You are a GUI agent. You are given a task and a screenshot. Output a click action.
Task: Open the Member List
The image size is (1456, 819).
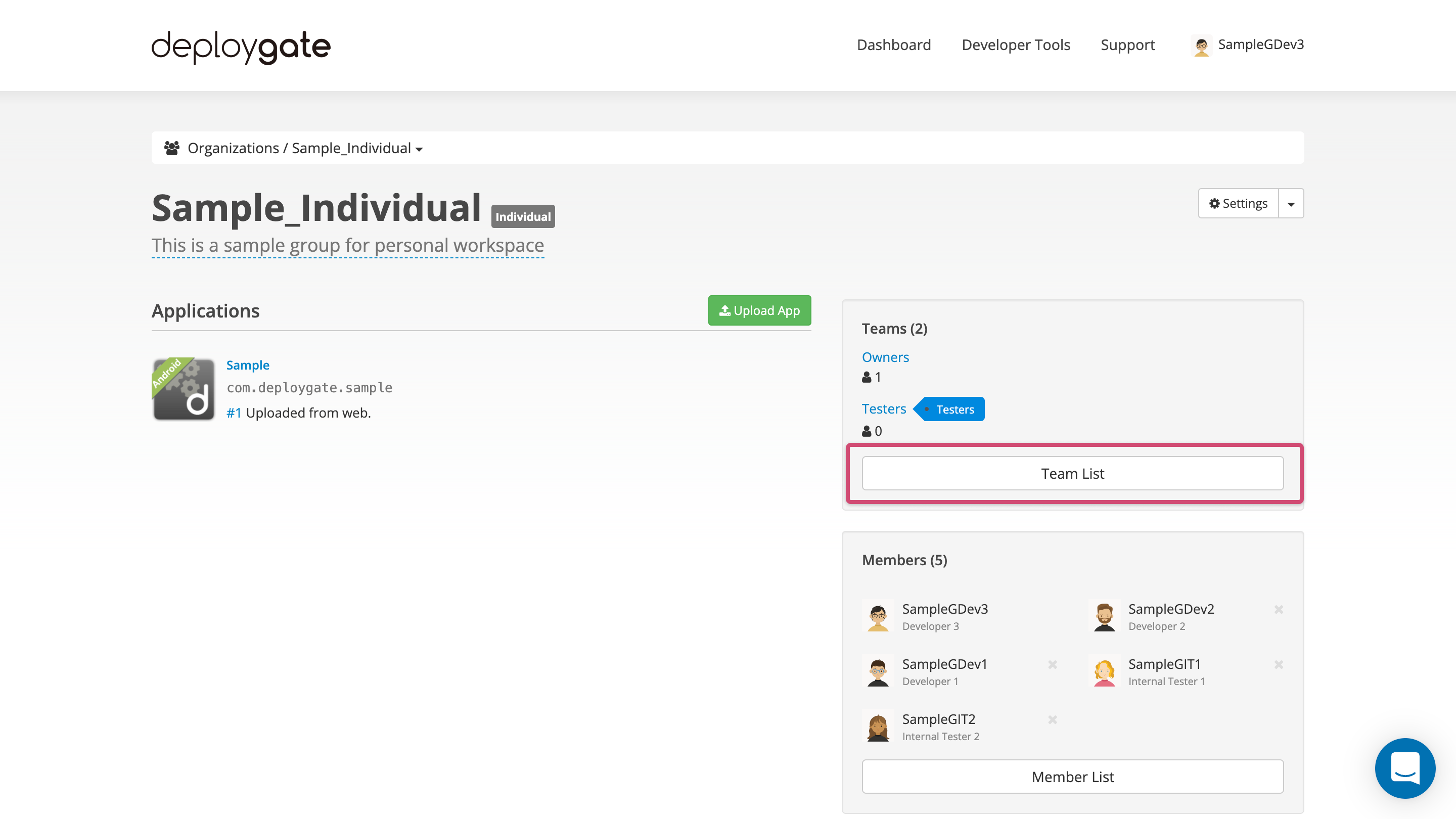click(1072, 777)
